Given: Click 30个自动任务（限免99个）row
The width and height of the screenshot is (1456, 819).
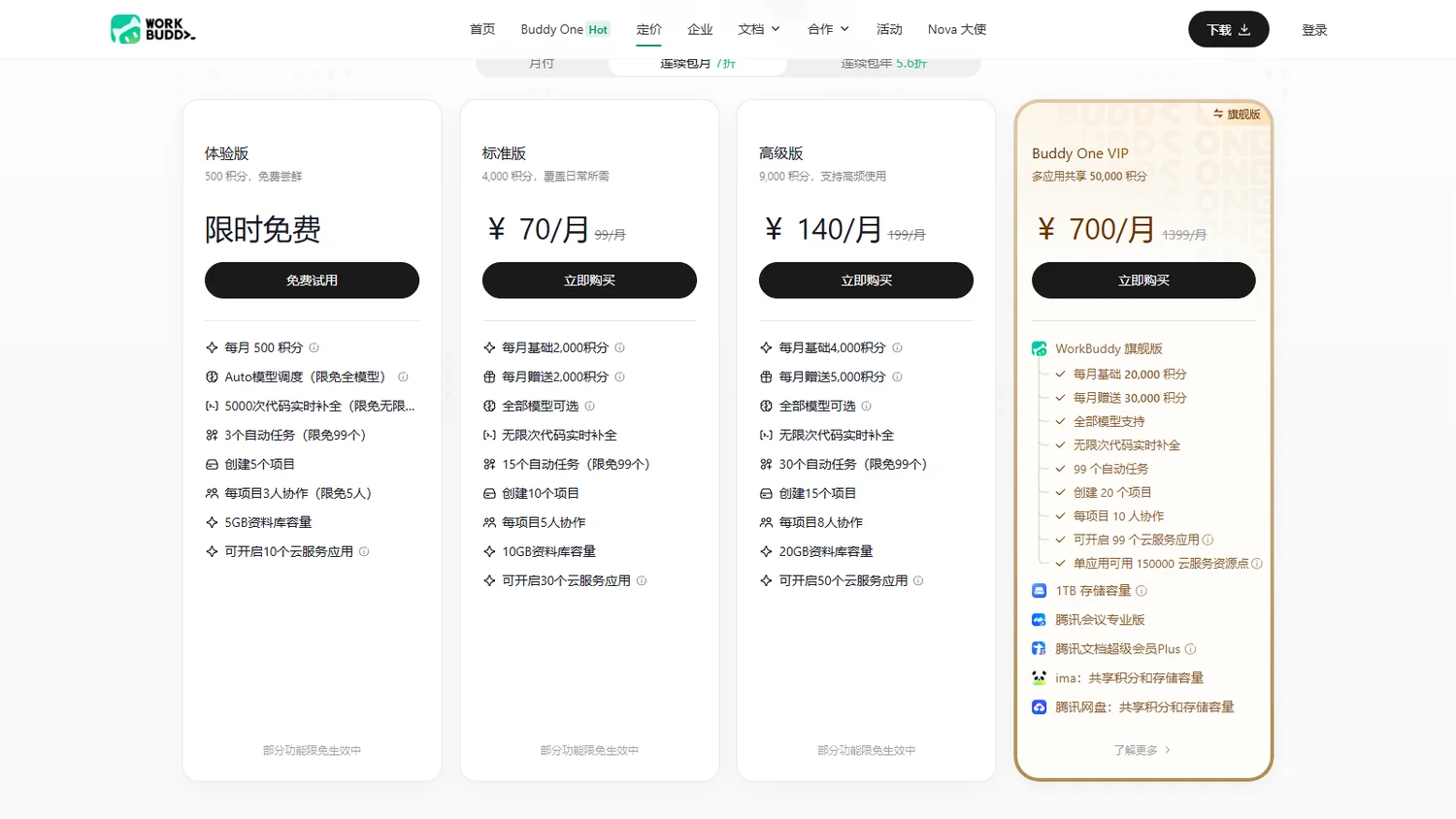Looking at the screenshot, I should (844, 464).
